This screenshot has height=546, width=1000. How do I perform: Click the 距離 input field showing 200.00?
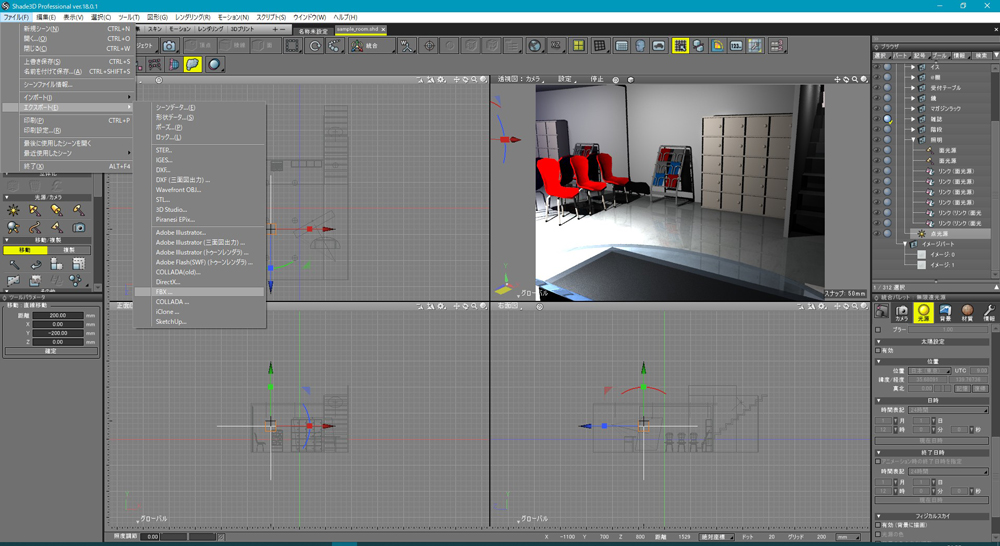57,315
